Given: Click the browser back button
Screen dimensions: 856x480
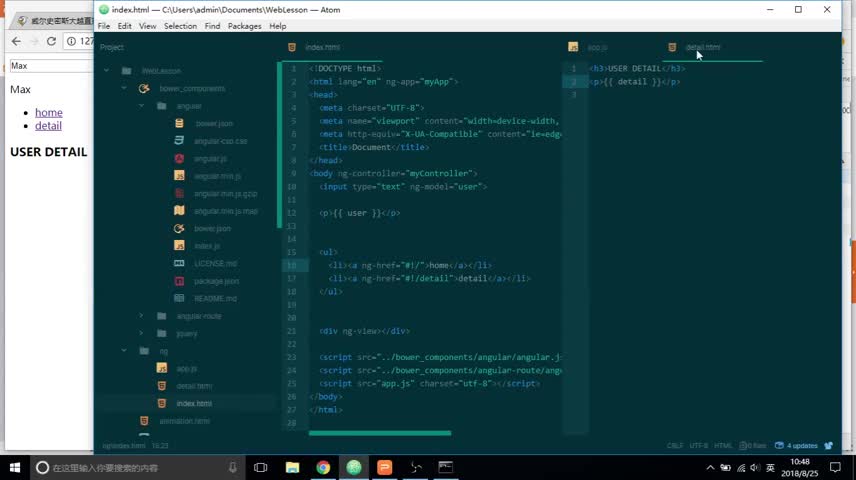Looking at the screenshot, I should click(x=16, y=41).
